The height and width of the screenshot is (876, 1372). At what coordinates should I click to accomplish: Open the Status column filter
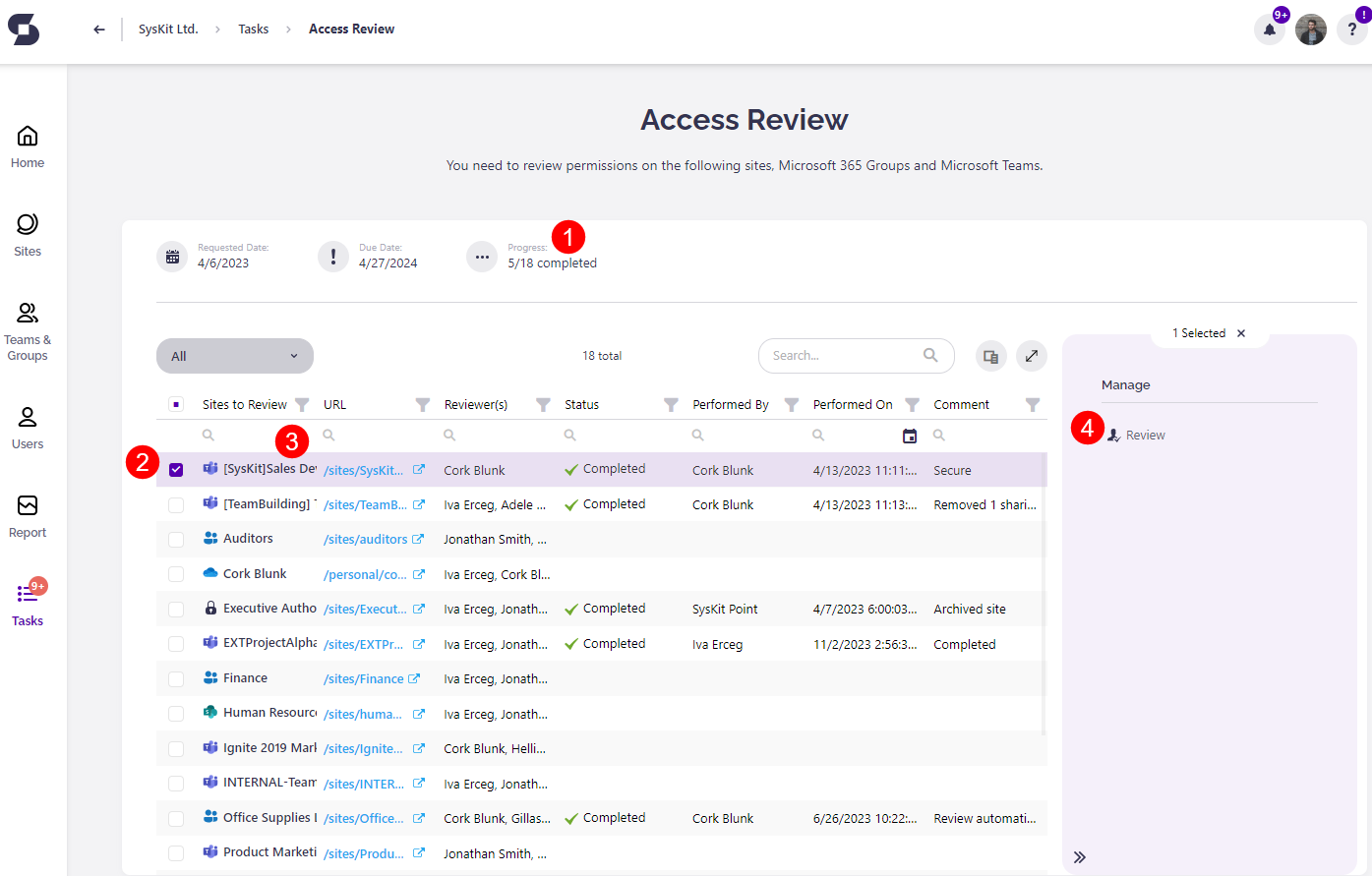670,404
